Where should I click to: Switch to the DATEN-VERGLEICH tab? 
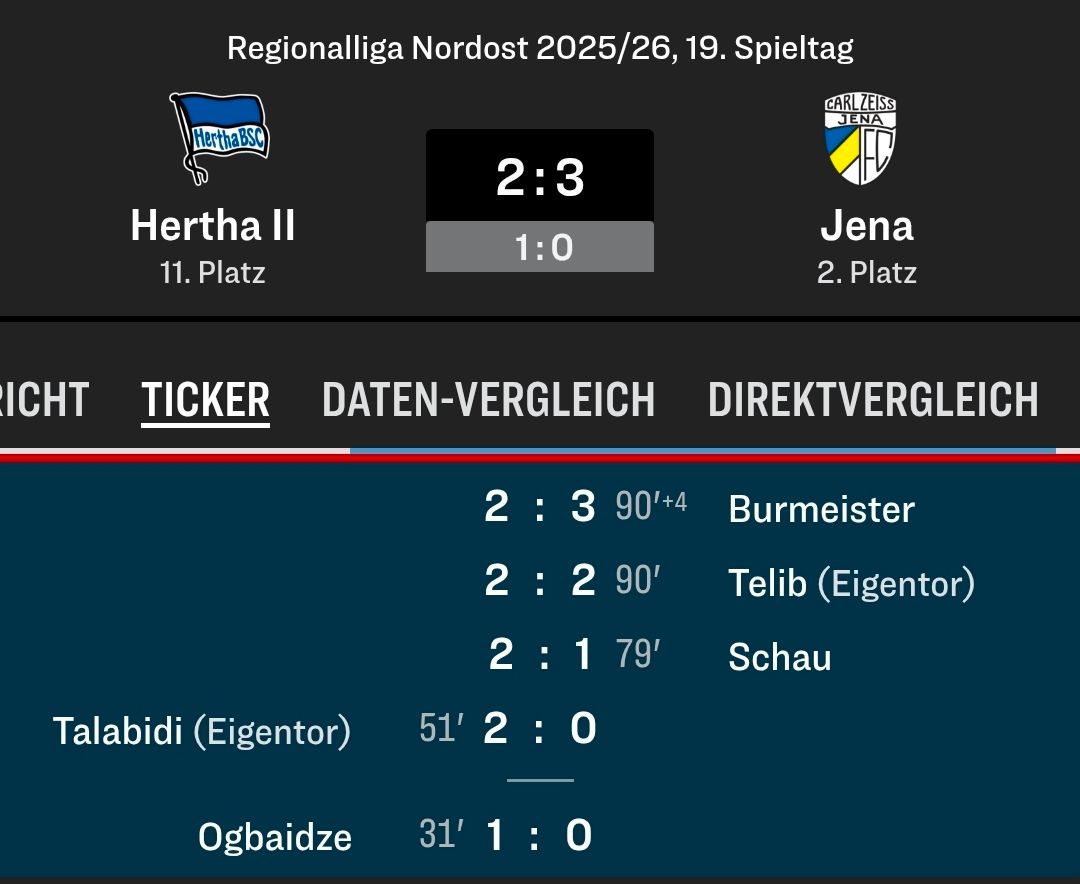point(488,400)
